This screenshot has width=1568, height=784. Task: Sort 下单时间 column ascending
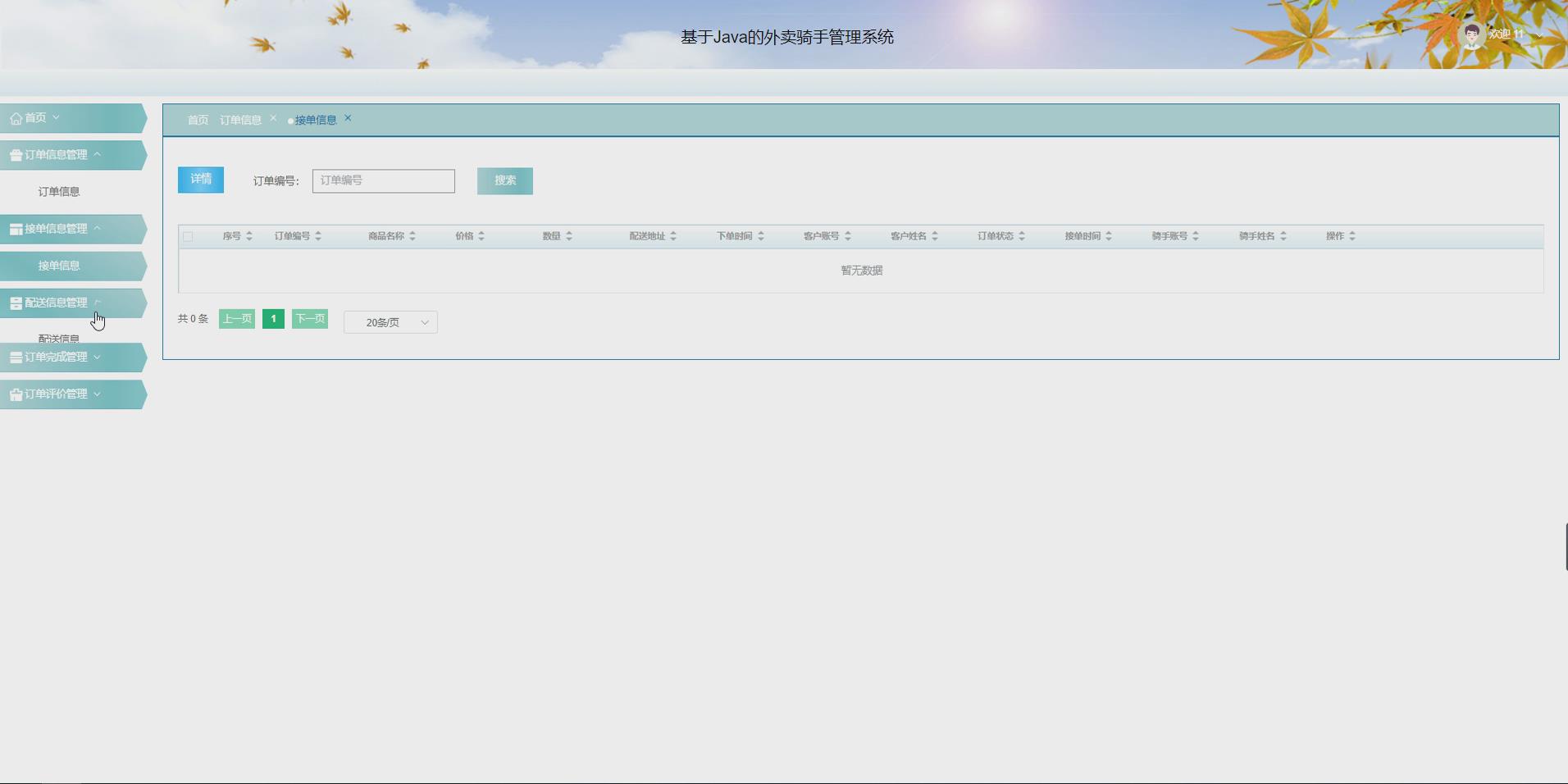[762, 232]
